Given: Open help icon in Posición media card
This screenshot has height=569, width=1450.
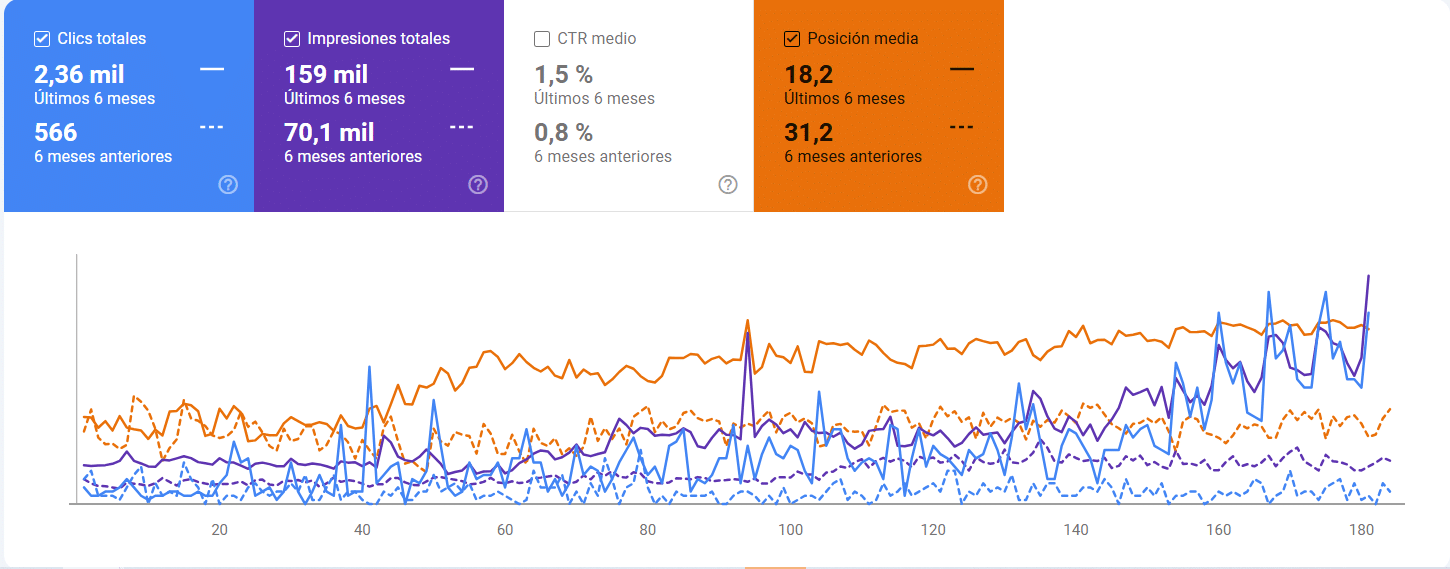Looking at the screenshot, I should pos(978,185).
